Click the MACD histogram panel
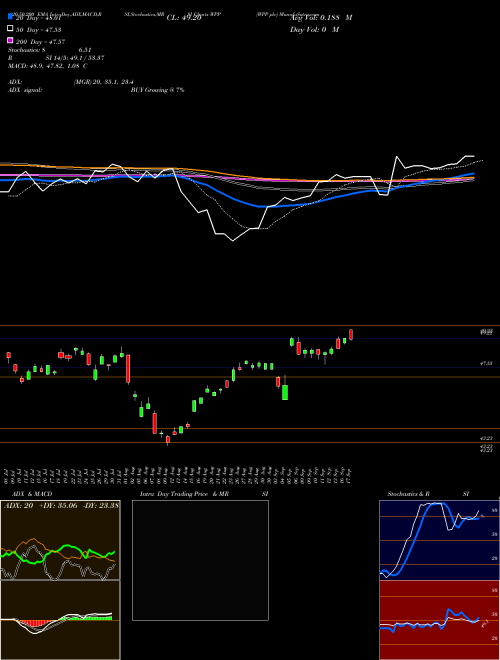 coord(60,620)
